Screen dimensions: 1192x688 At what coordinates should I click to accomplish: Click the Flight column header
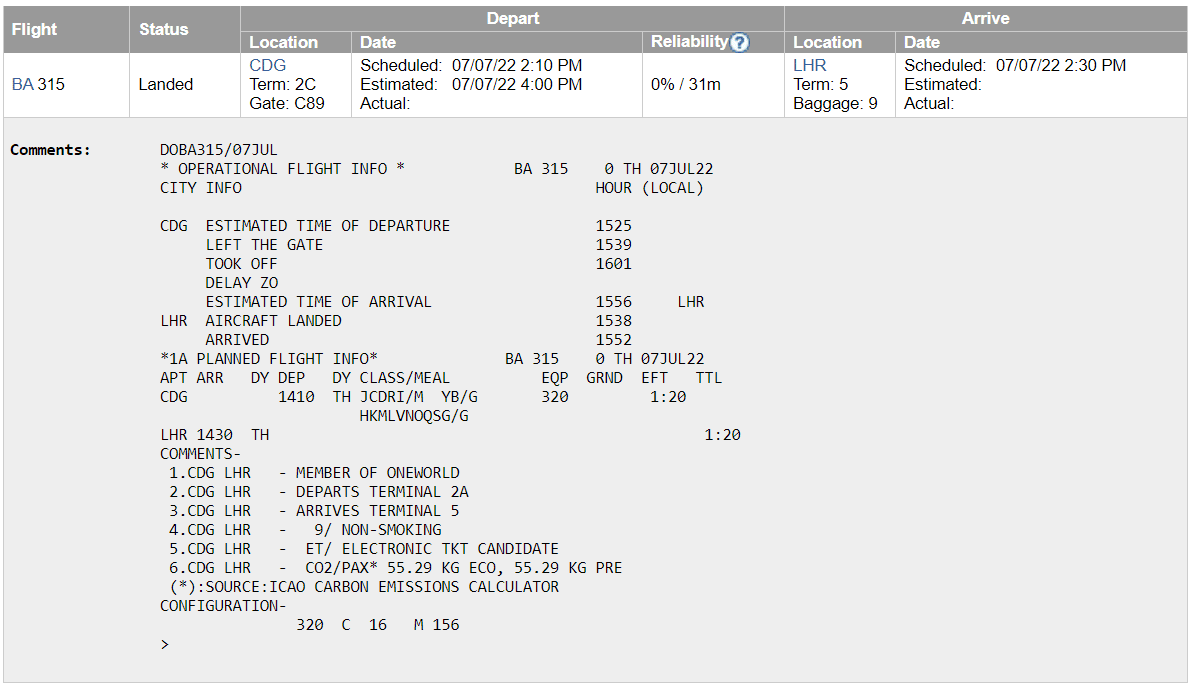click(35, 30)
